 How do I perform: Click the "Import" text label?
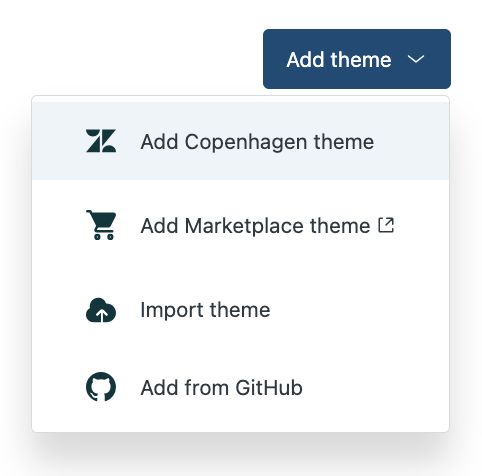pyautogui.click(x=171, y=311)
